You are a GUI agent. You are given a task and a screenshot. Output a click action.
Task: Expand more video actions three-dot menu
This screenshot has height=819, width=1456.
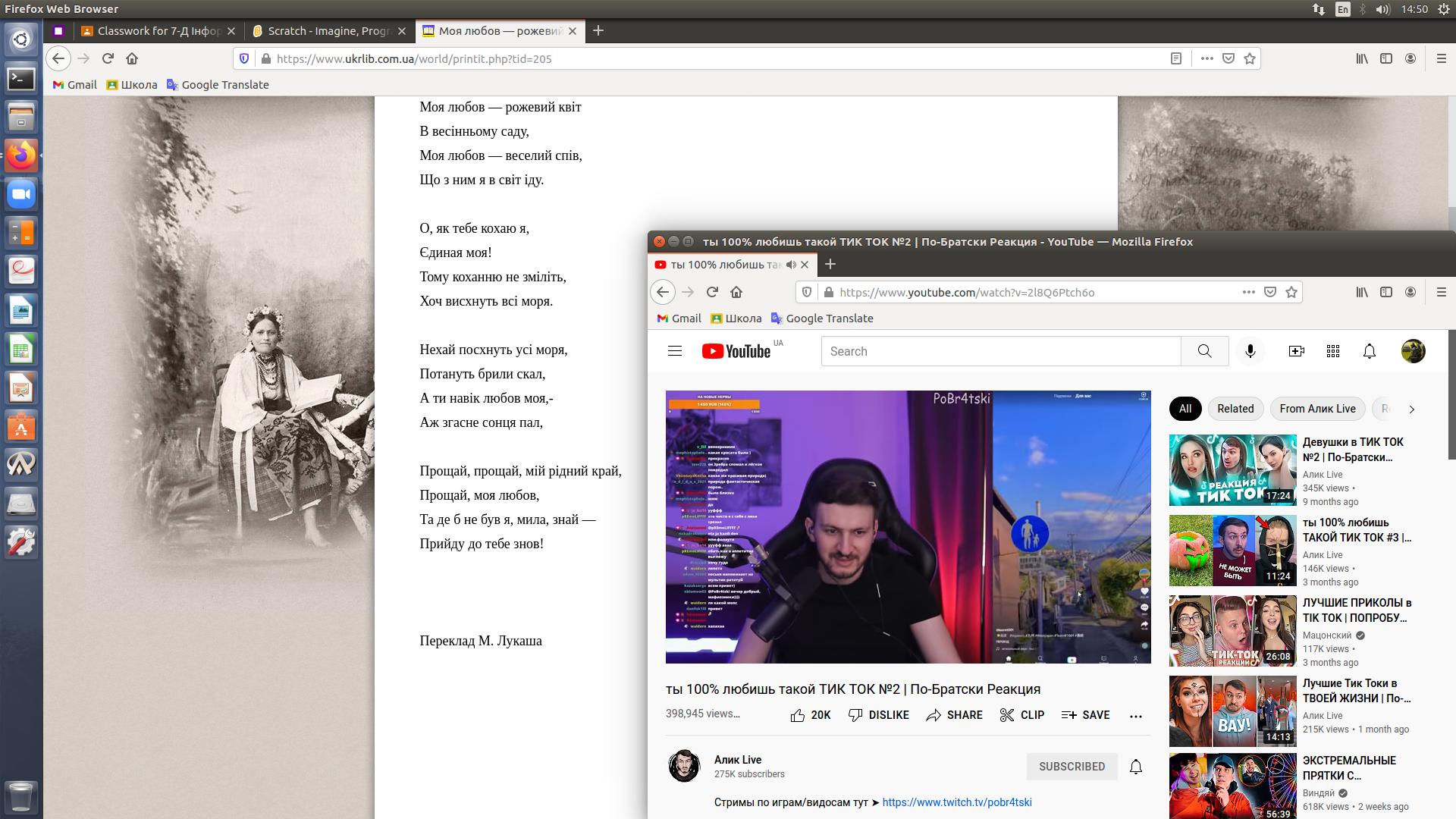coord(1135,715)
